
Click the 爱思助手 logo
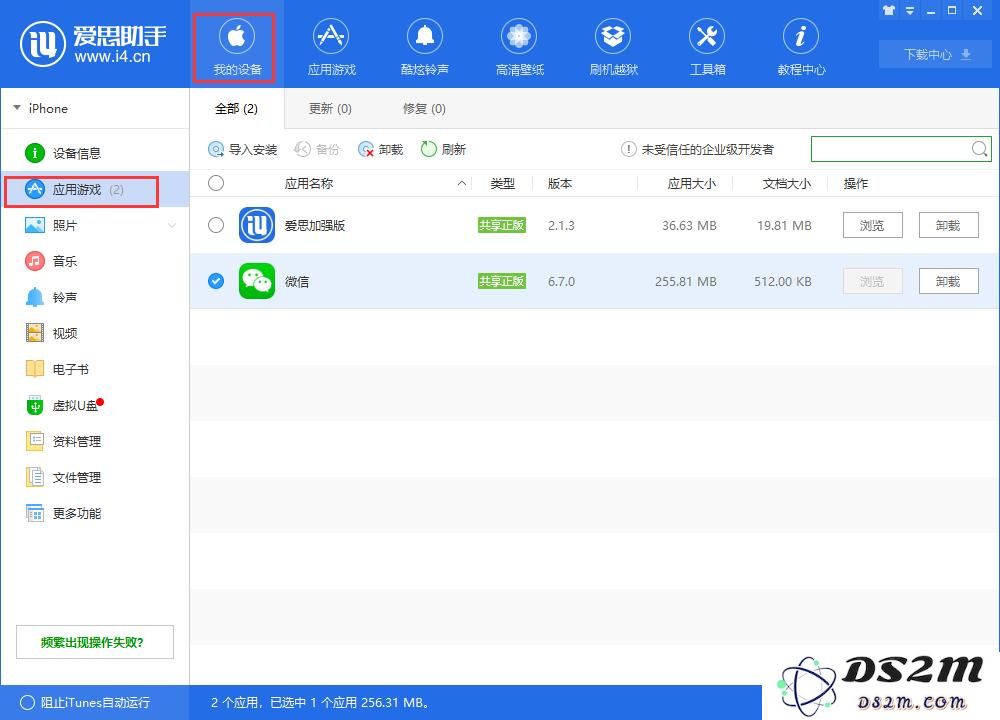(x=93, y=44)
